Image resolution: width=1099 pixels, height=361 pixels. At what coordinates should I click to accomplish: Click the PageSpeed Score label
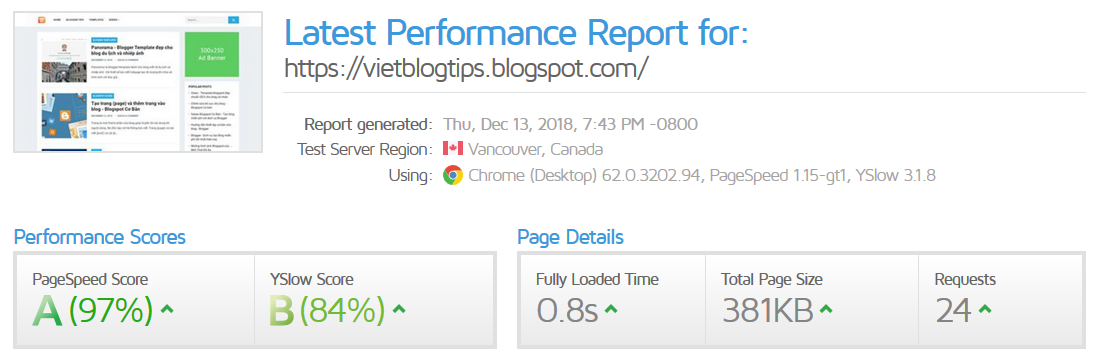90,279
